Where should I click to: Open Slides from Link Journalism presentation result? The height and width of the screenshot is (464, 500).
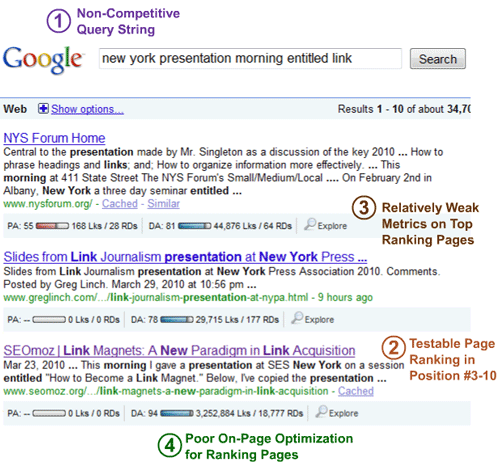point(185,257)
